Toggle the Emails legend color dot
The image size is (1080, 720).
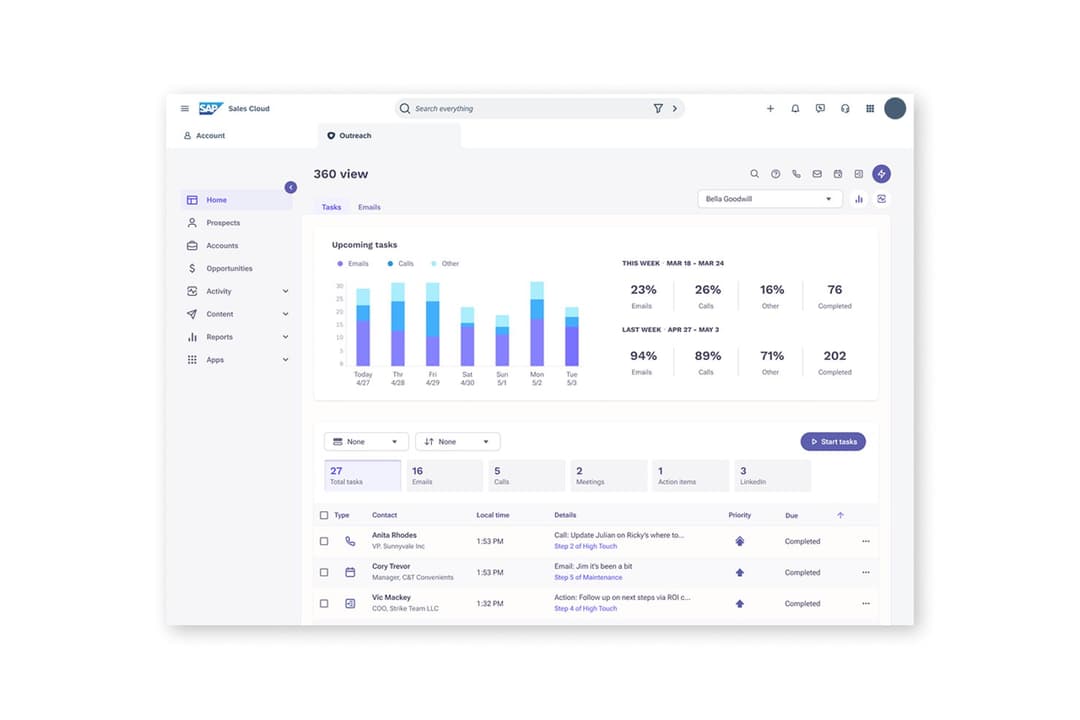coord(340,263)
